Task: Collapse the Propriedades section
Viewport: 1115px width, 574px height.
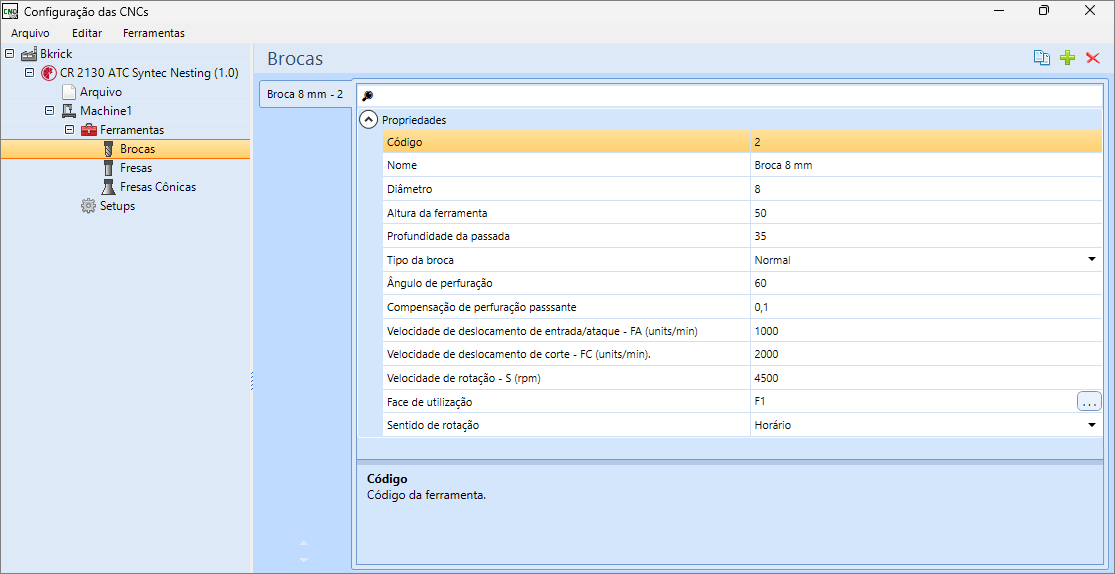Action: (x=368, y=120)
